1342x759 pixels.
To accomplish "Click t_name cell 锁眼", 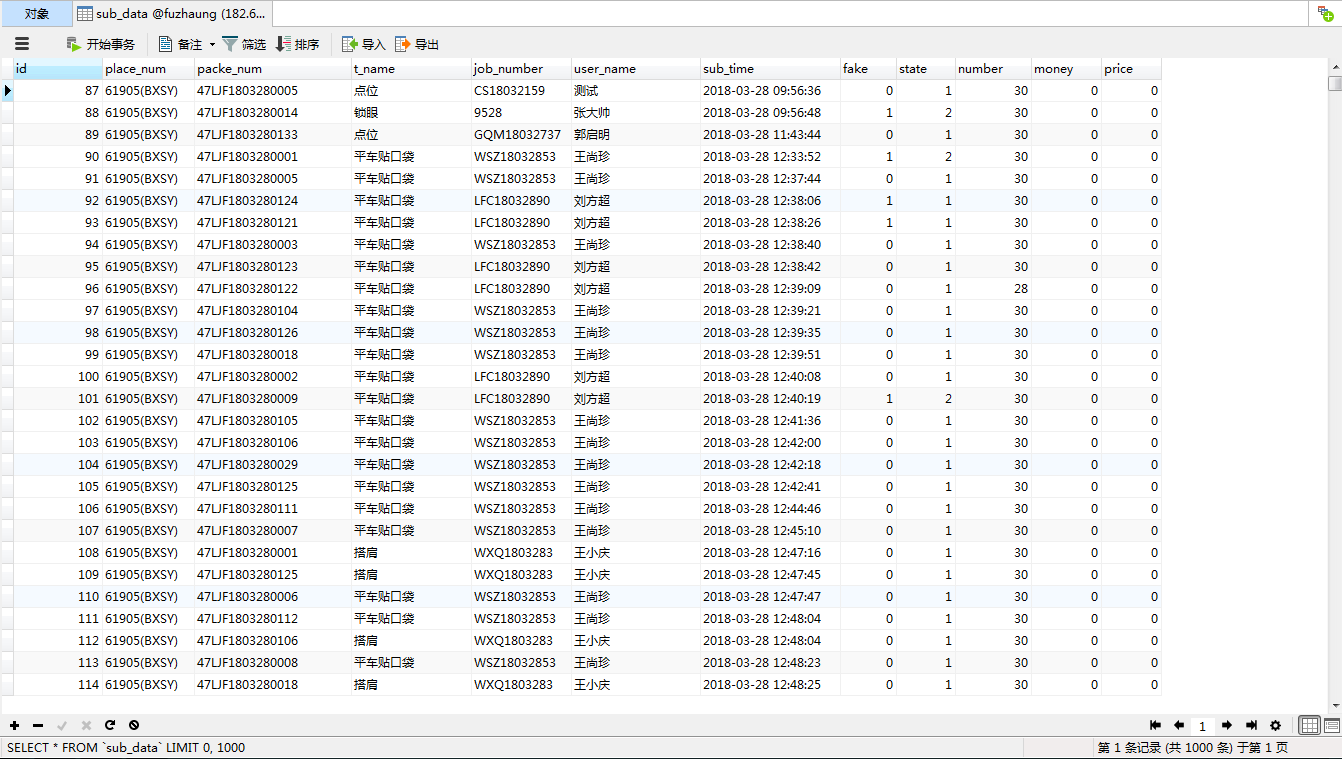I will tap(411, 113).
